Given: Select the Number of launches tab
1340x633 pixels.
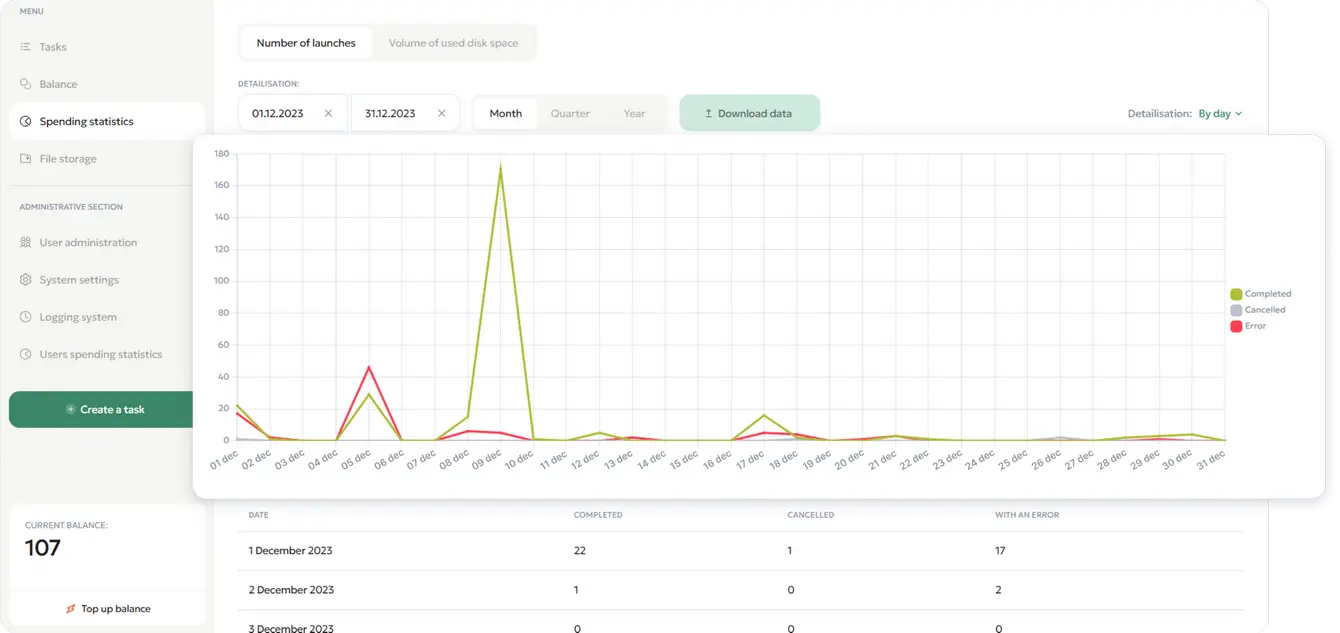Looking at the screenshot, I should tap(305, 42).
